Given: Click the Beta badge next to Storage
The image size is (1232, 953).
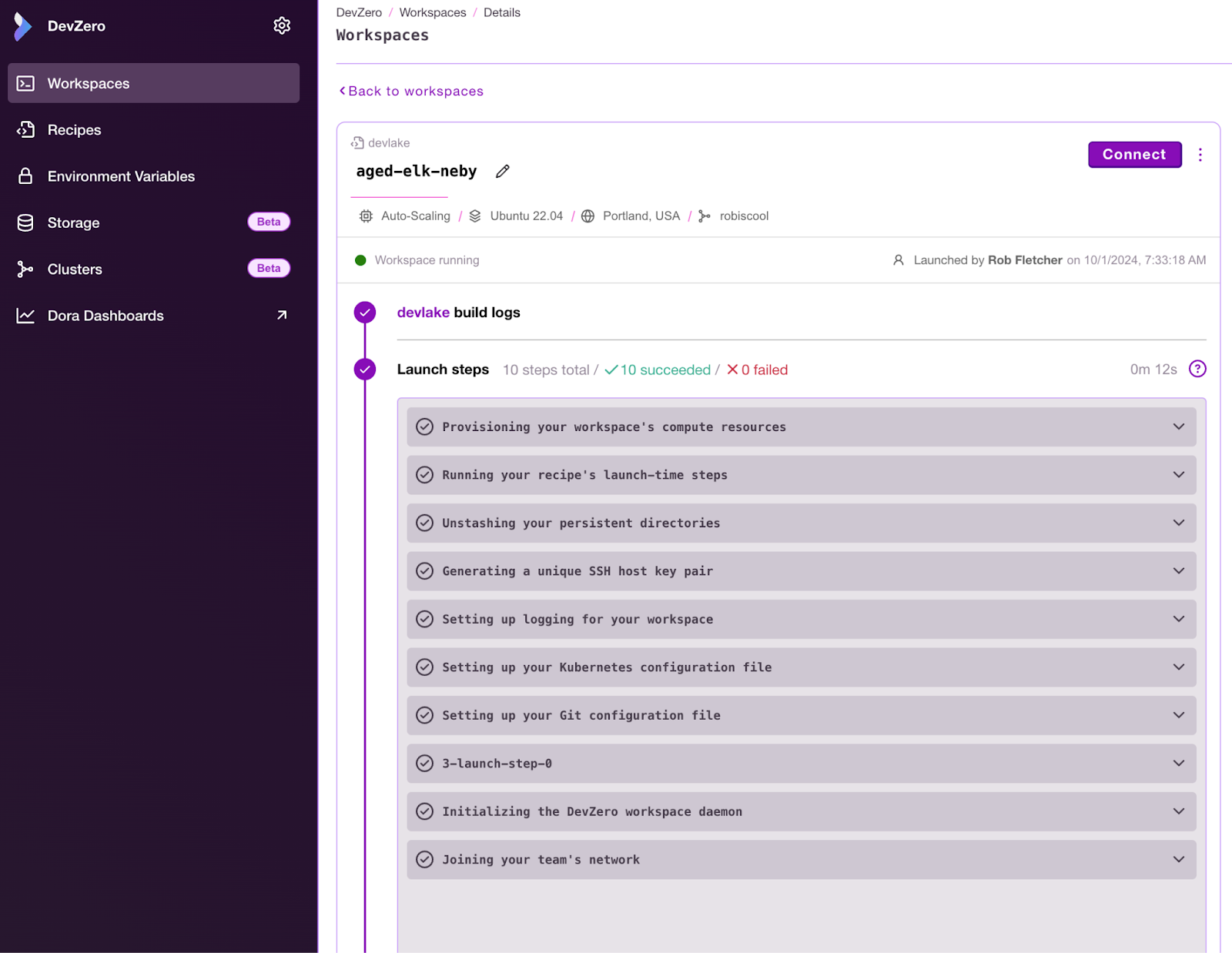Looking at the screenshot, I should pos(269,222).
